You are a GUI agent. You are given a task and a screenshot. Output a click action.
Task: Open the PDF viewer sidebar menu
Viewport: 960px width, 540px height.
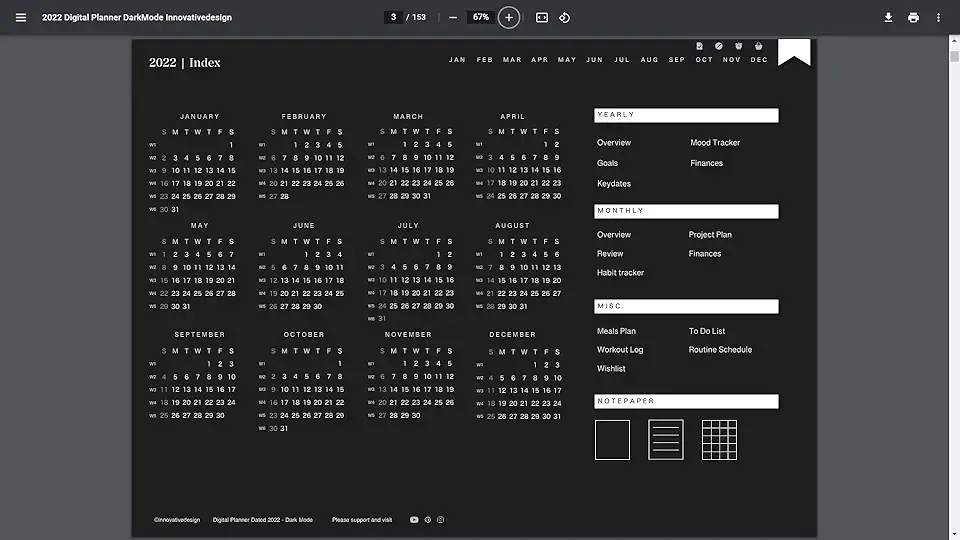[21, 17]
